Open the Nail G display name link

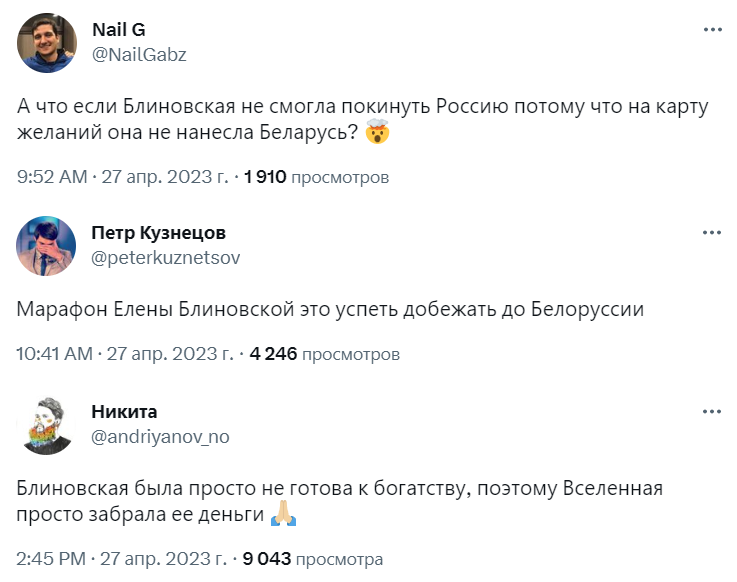pyautogui.click(x=118, y=30)
